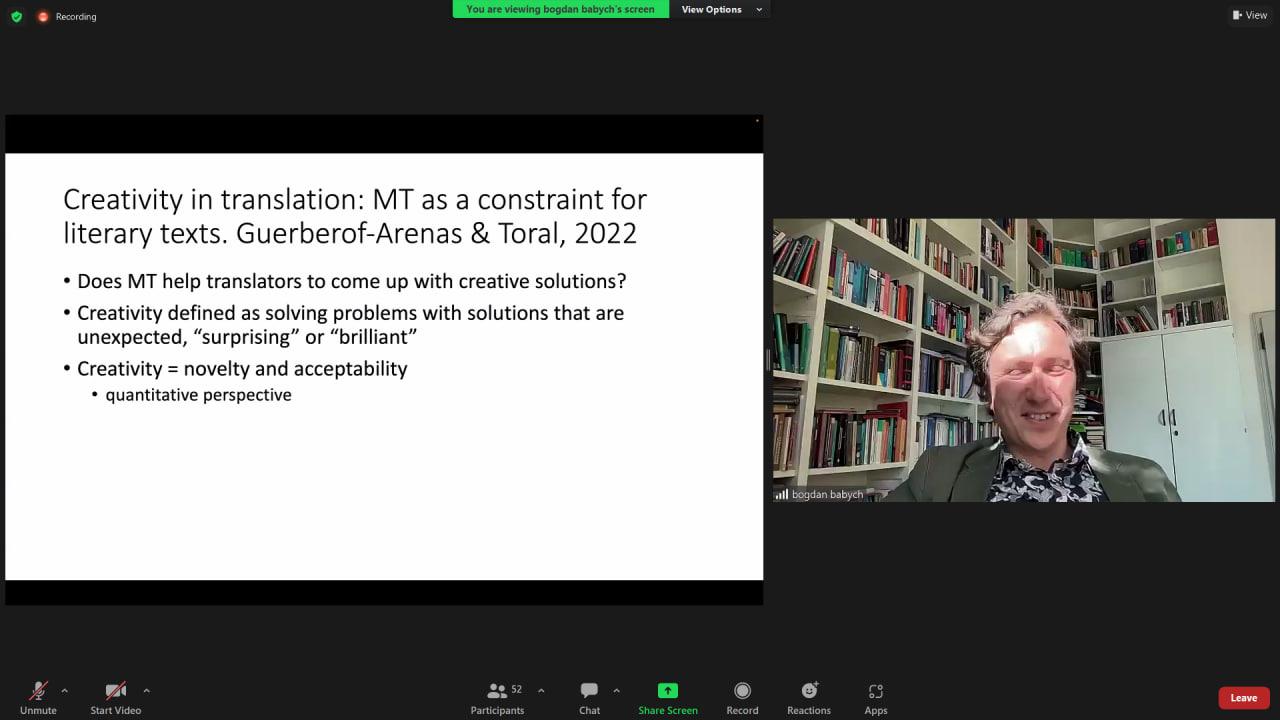Open the View Options menu
This screenshot has width=1280, height=720.
[x=721, y=10]
